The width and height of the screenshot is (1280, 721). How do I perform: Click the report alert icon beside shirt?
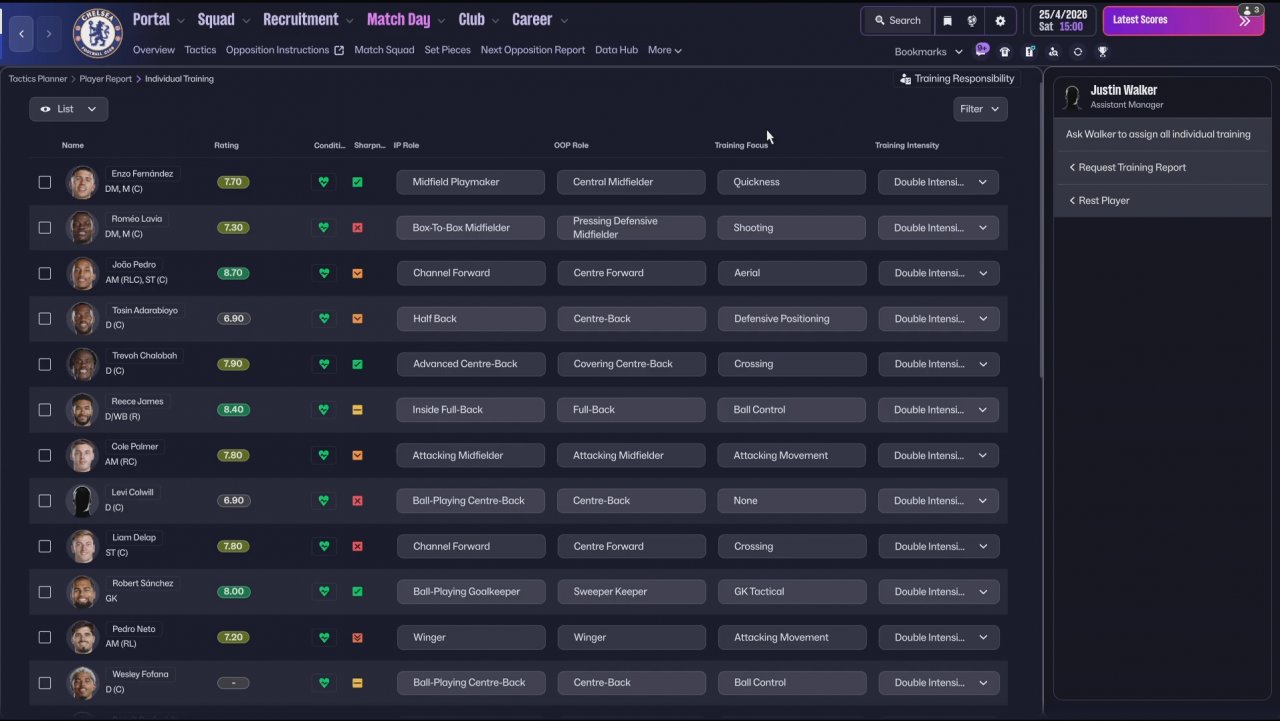click(1029, 52)
